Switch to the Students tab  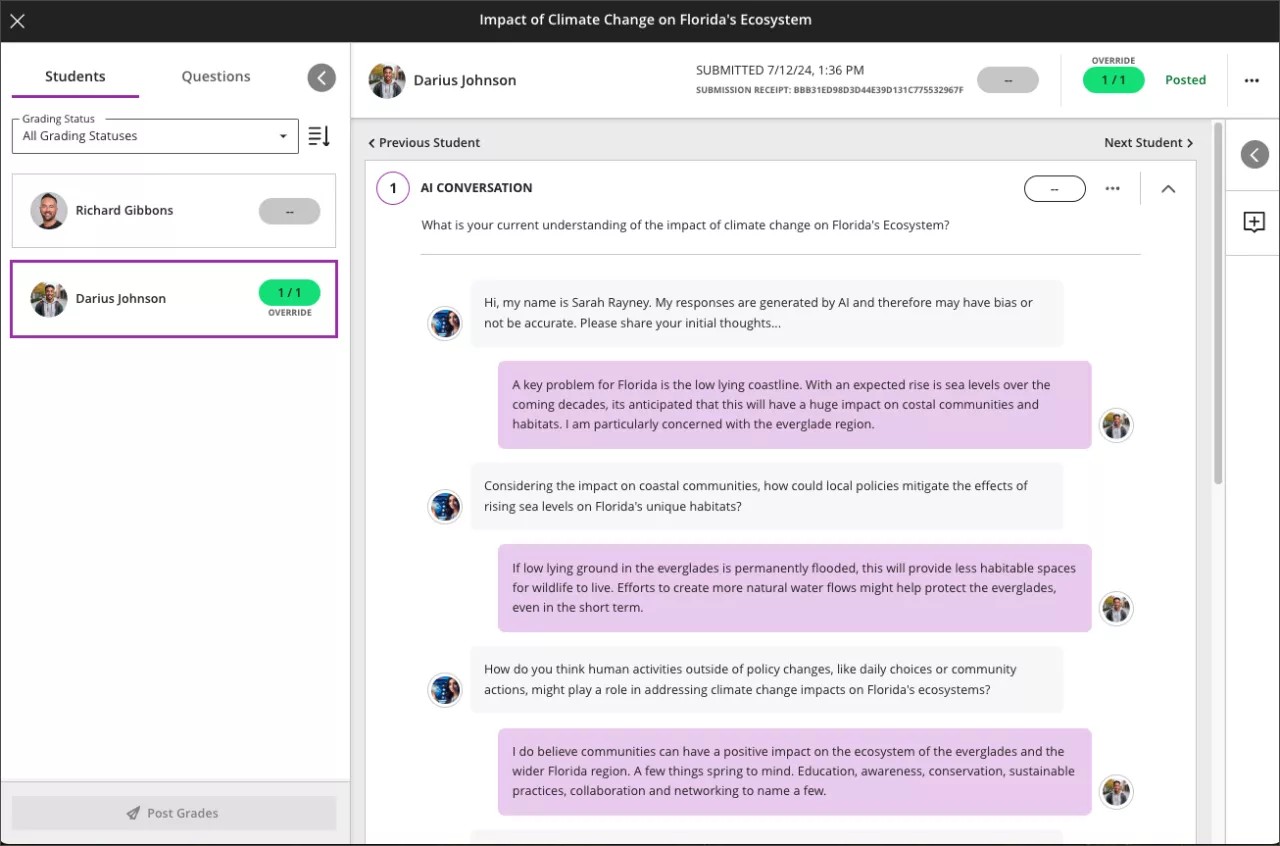[74, 76]
